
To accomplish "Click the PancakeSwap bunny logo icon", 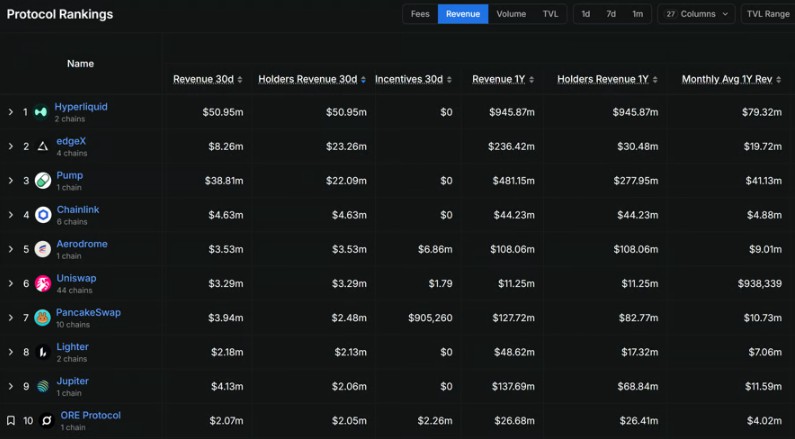I will (43, 318).
